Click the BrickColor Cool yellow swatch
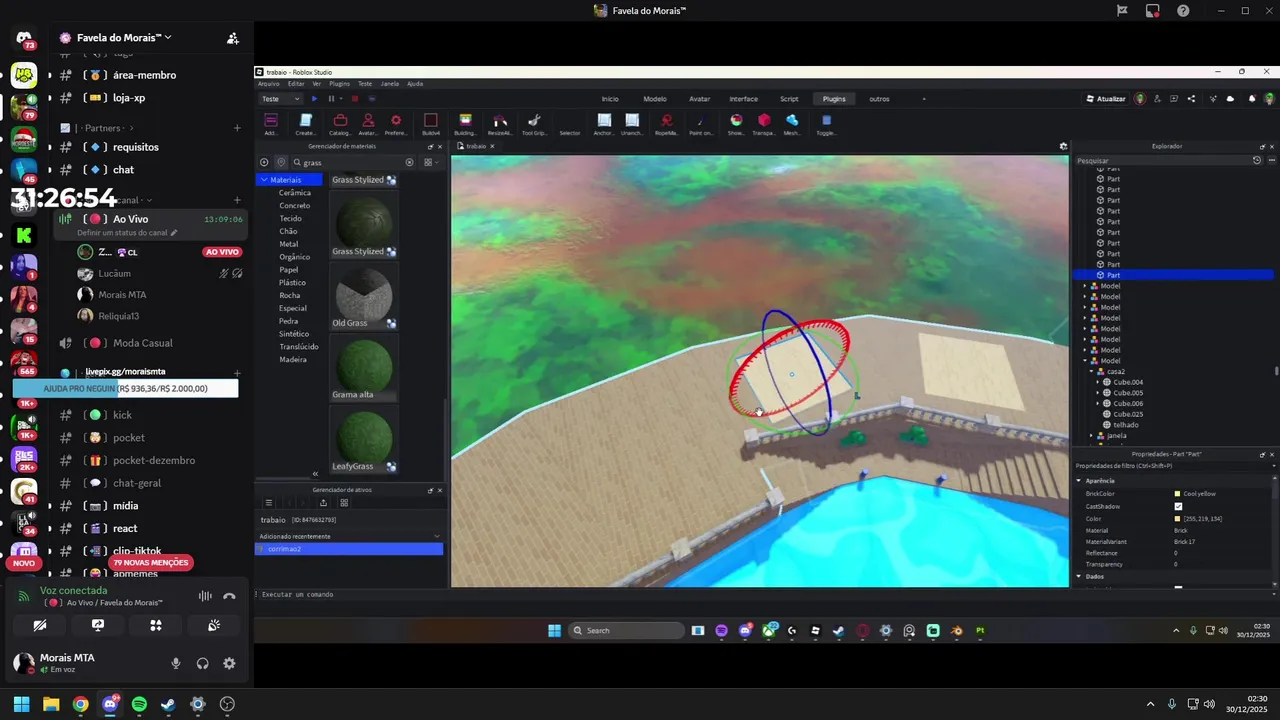Screen dimensions: 1280x720 [x=1178, y=494]
